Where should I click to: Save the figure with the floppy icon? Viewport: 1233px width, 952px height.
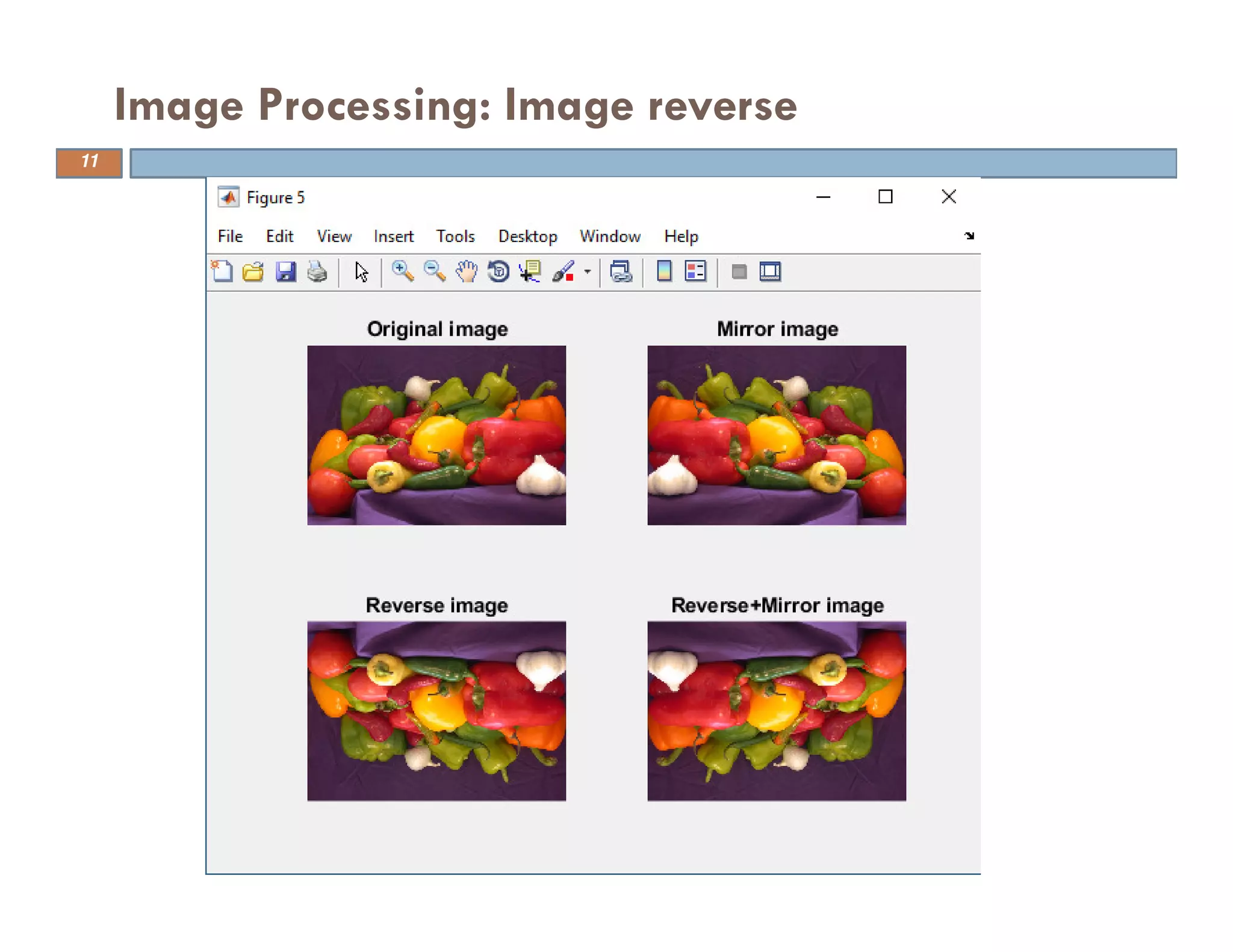[x=285, y=272]
